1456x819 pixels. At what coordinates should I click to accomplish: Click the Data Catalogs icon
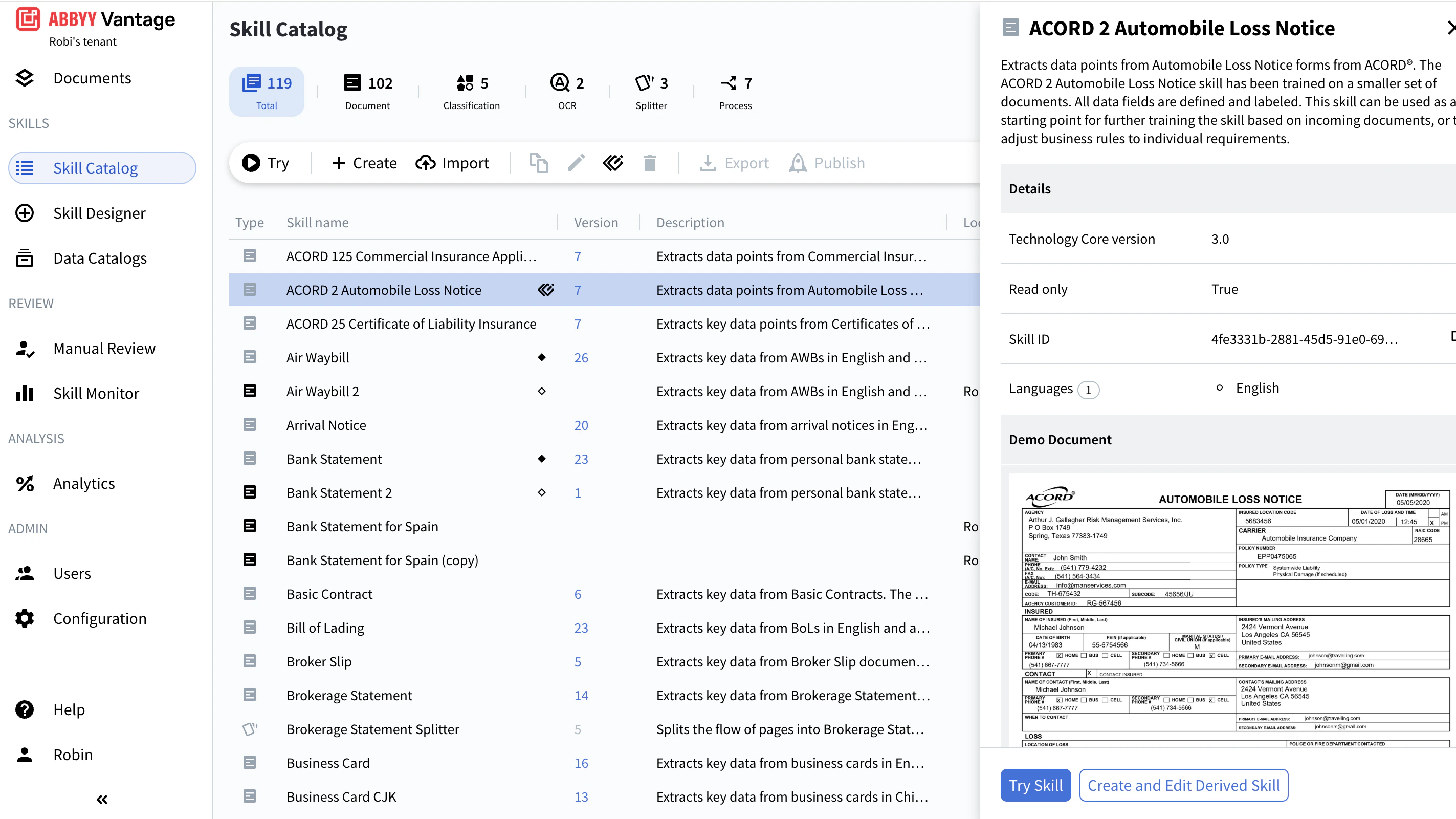click(x=25, y=258)
